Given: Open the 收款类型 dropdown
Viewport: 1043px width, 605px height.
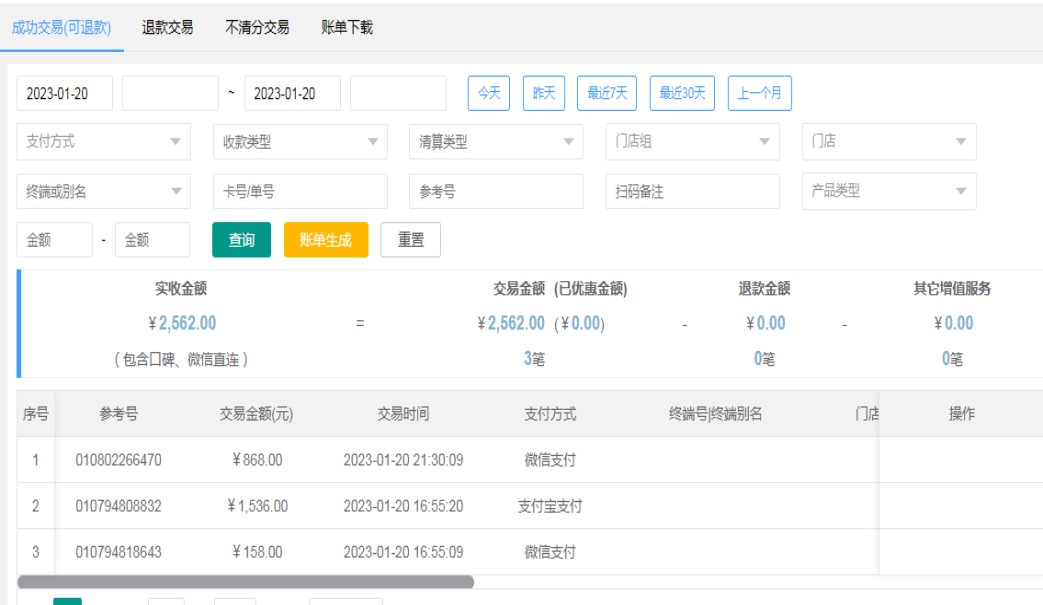Looking at the screenshot, I should [x=299, y=142].
